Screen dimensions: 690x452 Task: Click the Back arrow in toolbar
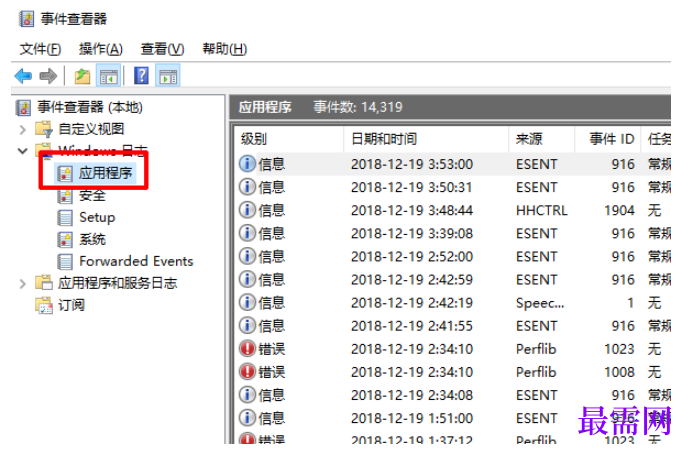tap(23, 76)
